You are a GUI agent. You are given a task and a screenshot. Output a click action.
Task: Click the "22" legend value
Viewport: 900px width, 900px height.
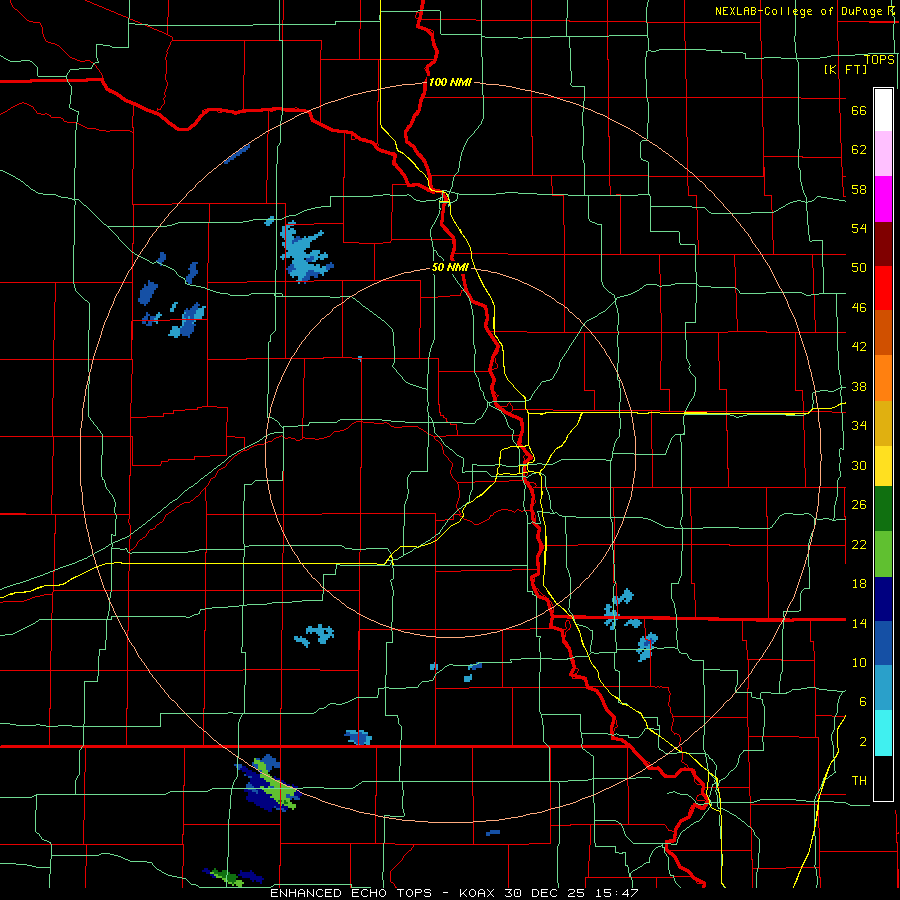(x=859, y=545)
